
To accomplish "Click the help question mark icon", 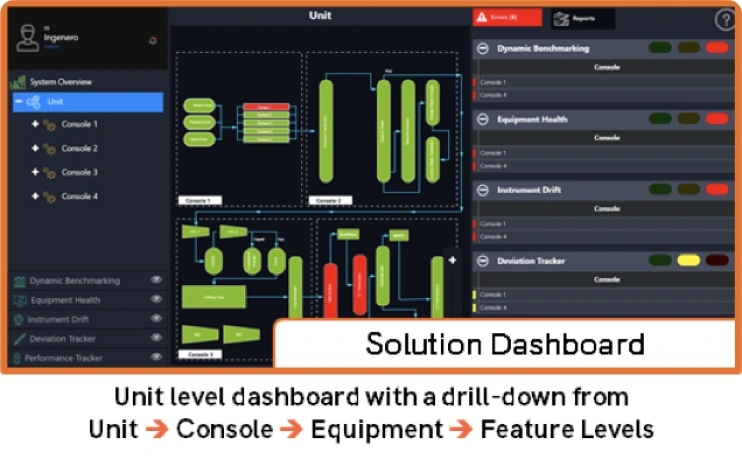I will [x=725, y=20].
